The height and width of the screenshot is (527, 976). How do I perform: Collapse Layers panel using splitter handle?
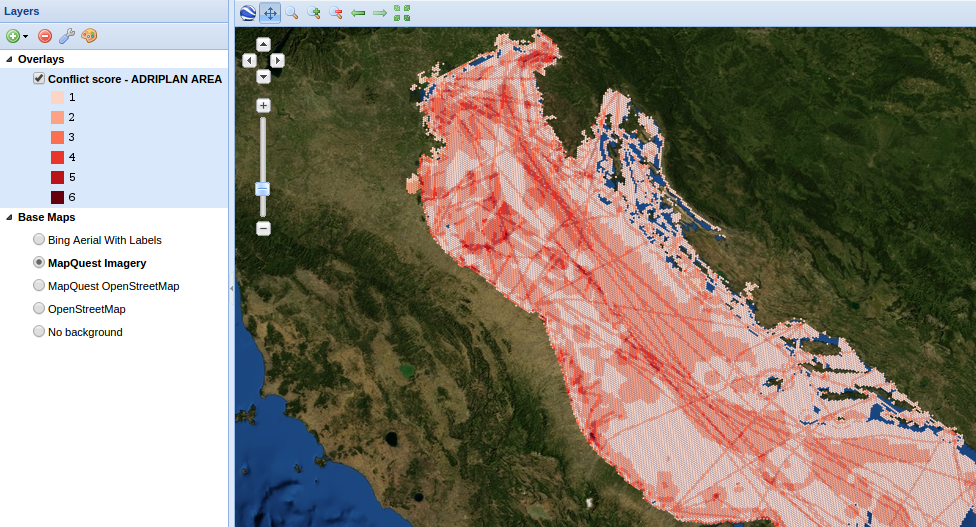tap(232, 288)
